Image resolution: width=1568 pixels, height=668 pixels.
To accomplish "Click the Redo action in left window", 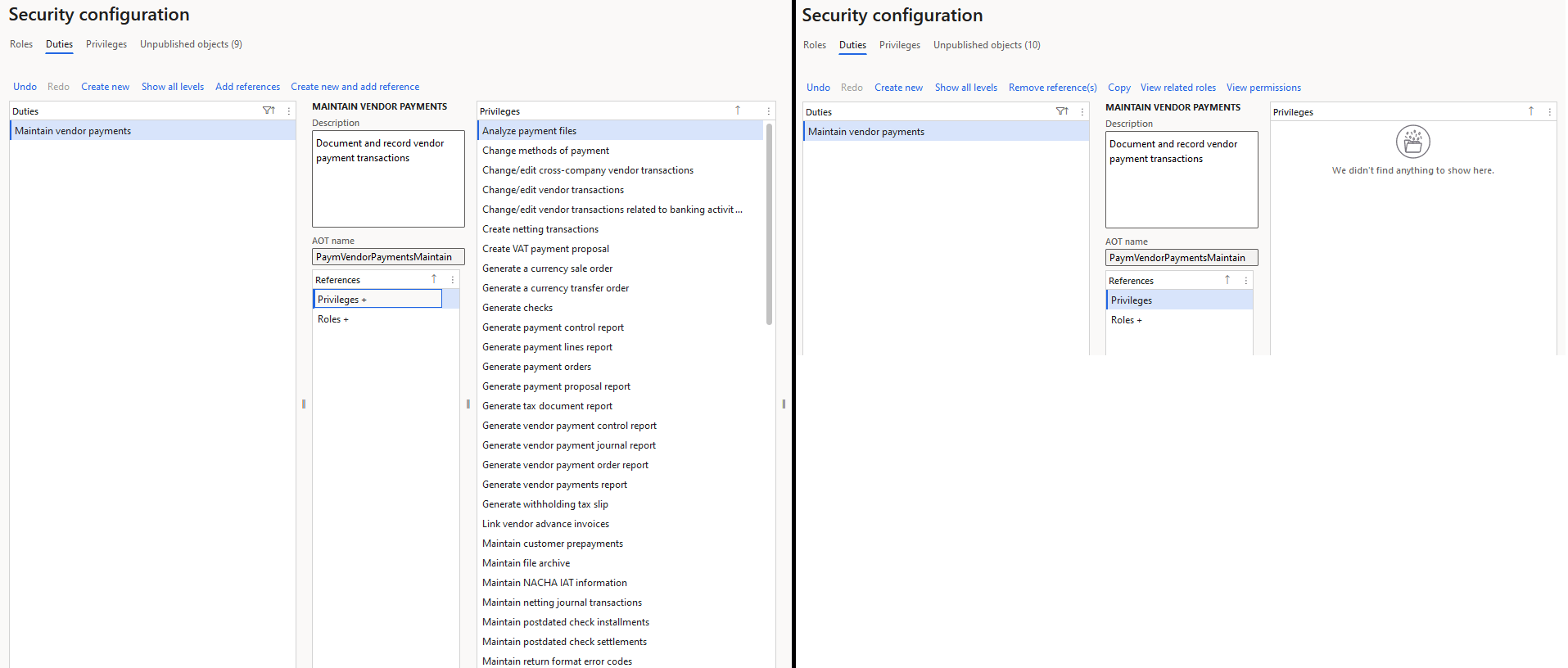I will (58, 87).
